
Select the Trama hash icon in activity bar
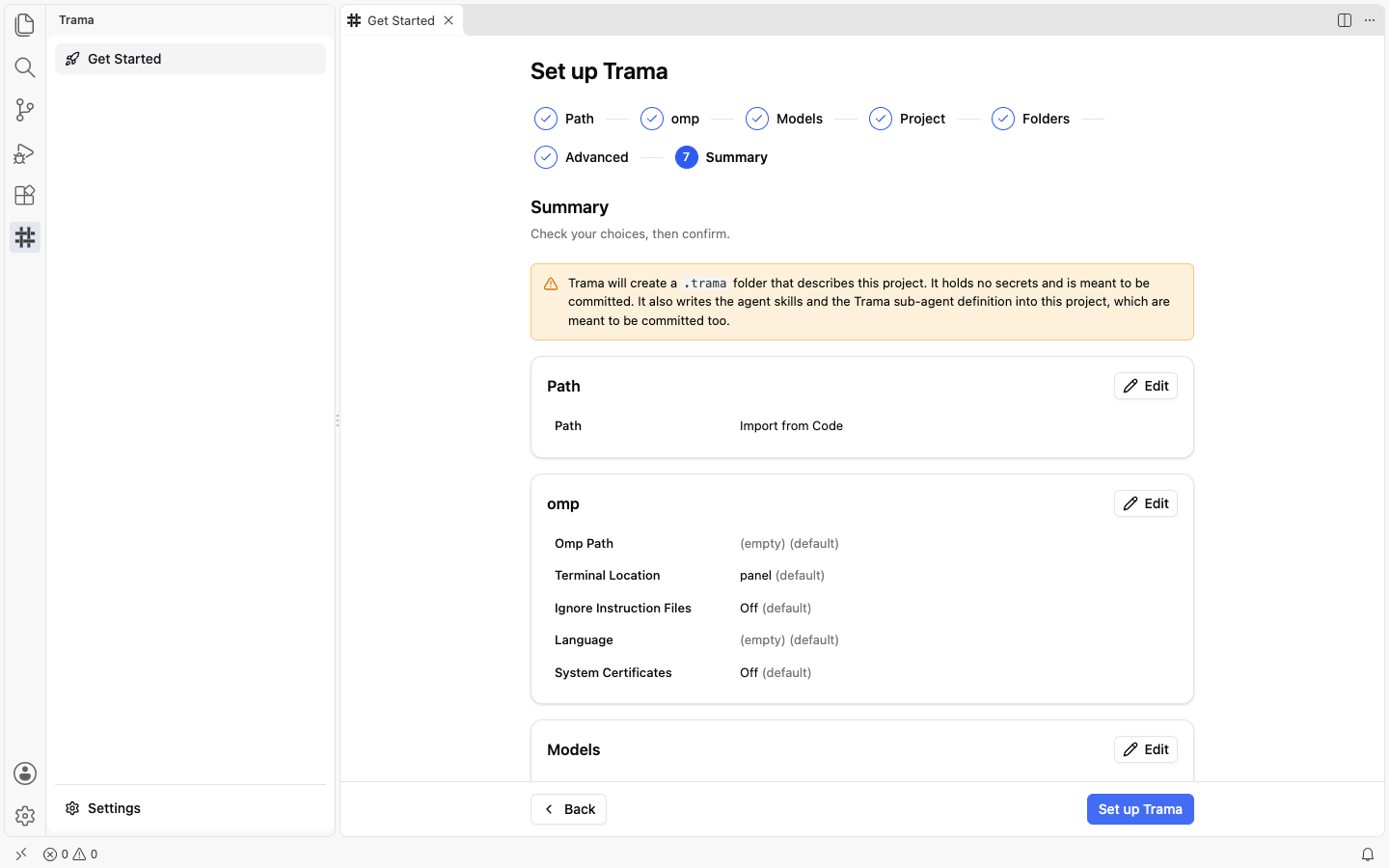[x=25, y=237]
